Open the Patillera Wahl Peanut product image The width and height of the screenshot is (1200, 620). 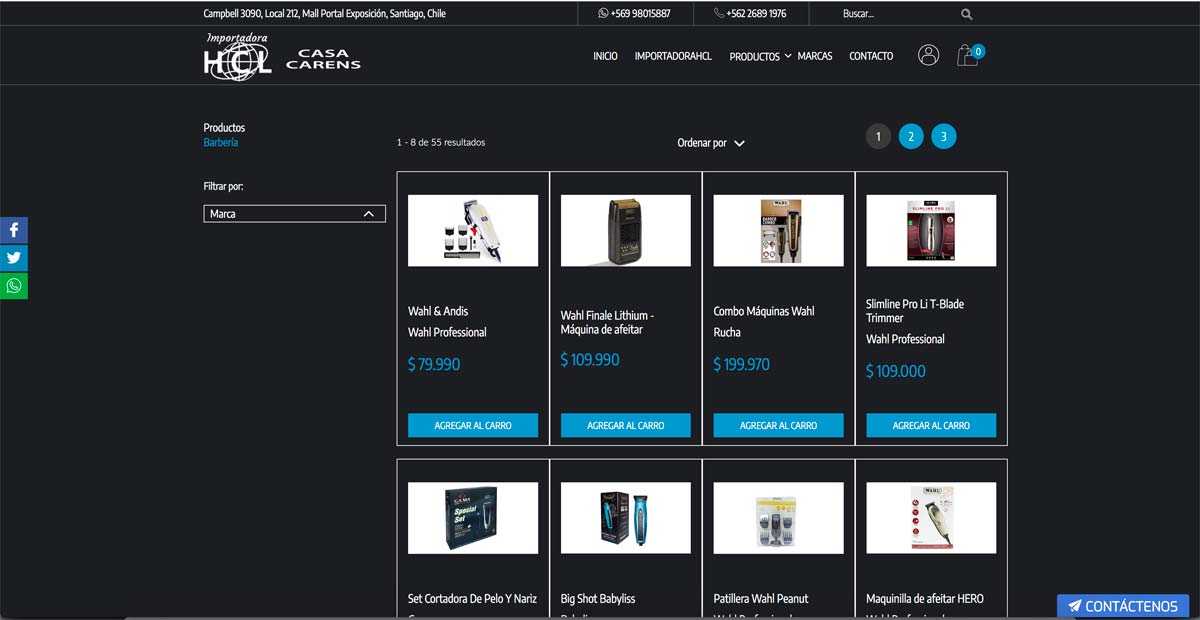pyautogui.click(x=778, y=518)
